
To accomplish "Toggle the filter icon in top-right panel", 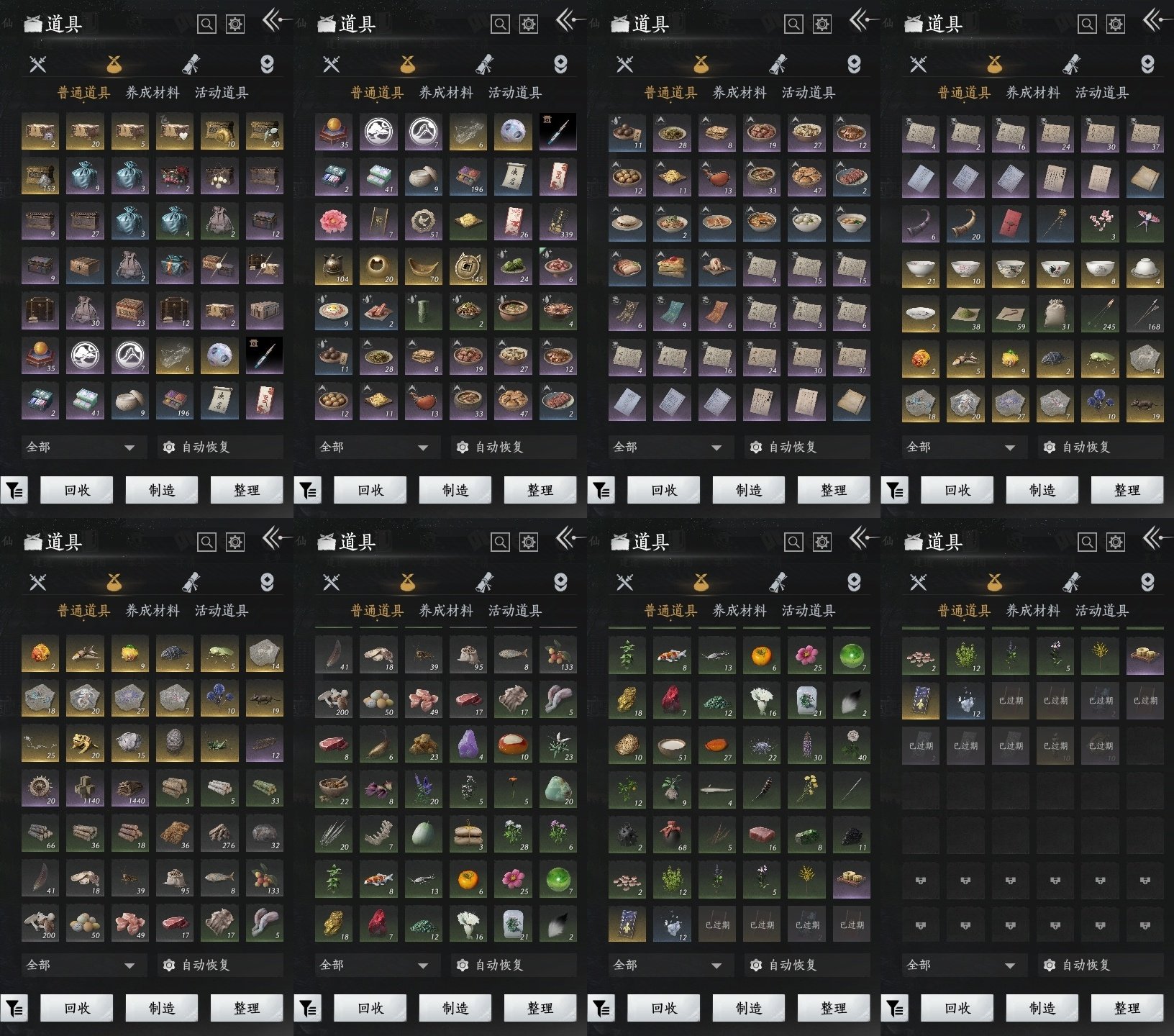I will tap(895, 491).
